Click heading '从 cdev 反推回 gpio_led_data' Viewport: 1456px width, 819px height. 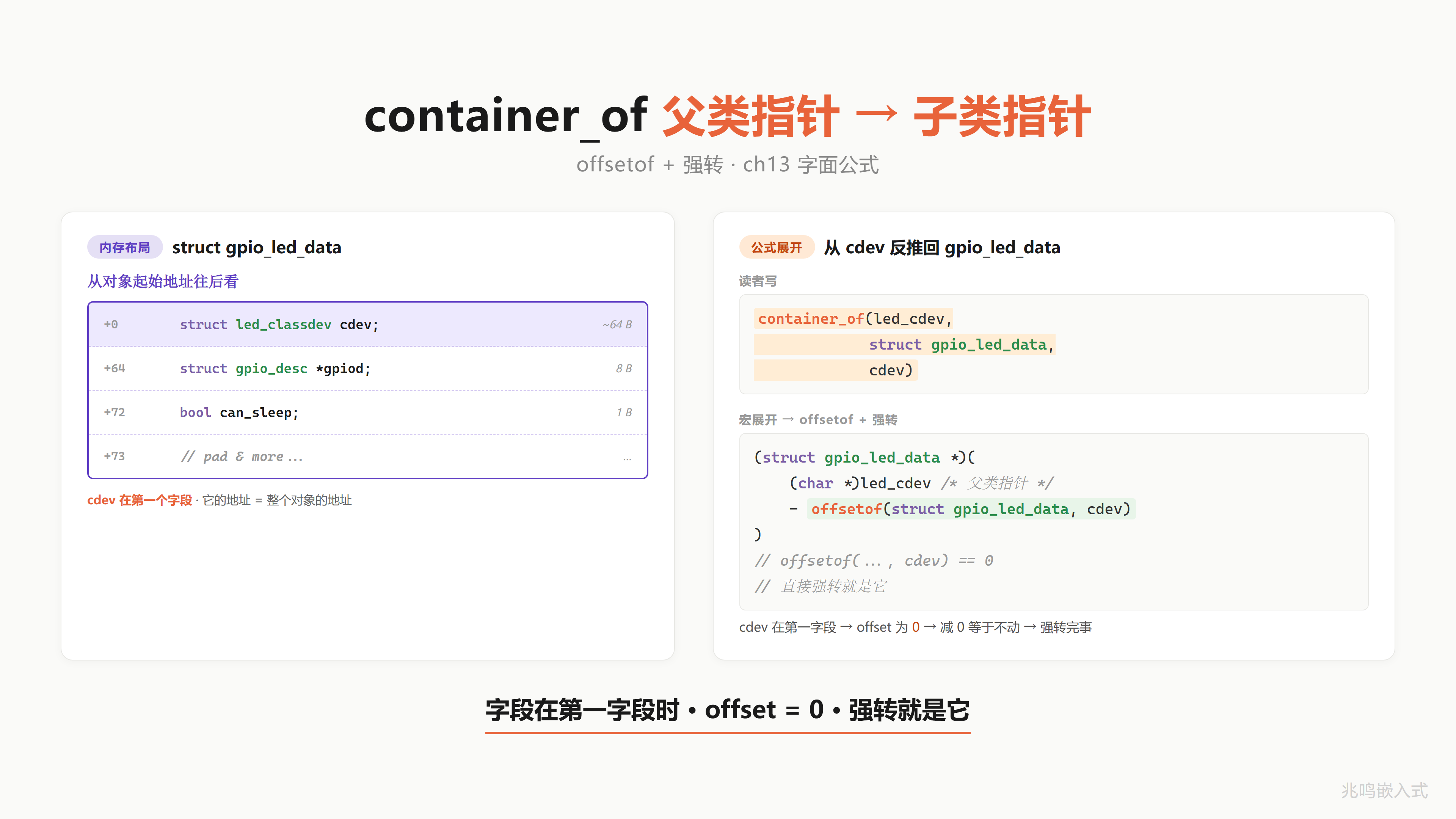[941, 248]
